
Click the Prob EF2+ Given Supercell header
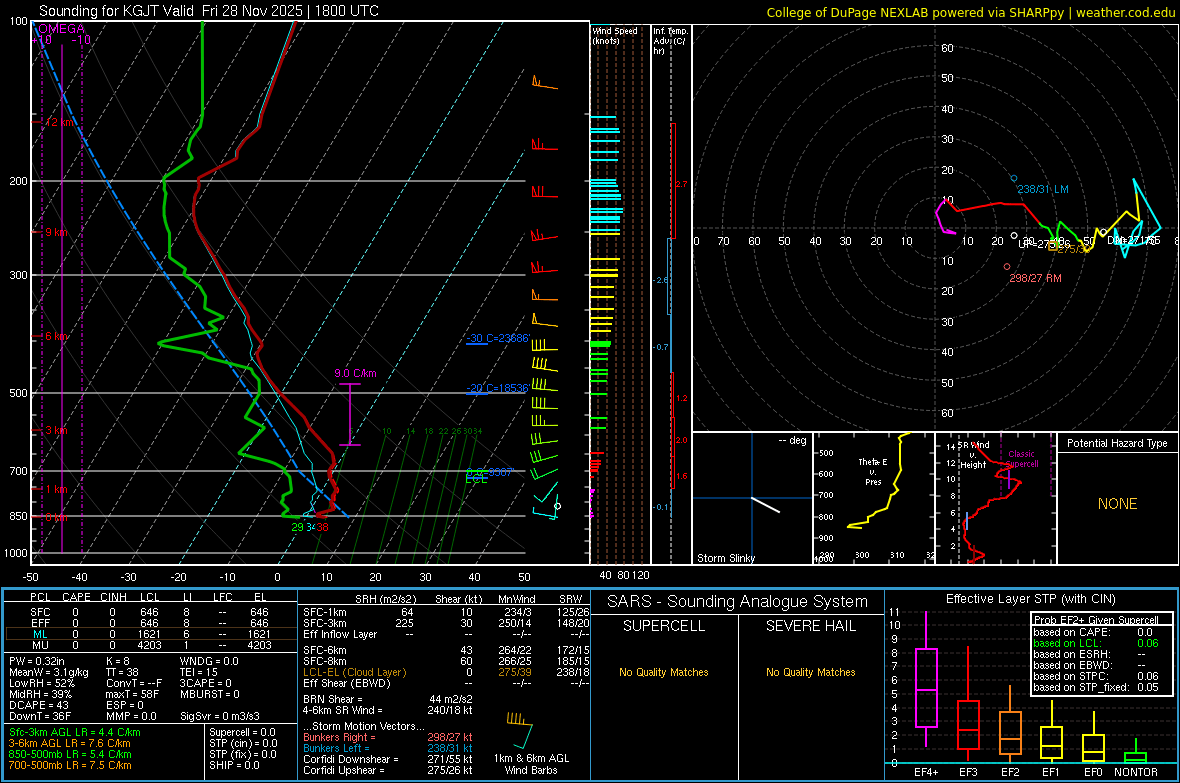(x=1096, y=620)
